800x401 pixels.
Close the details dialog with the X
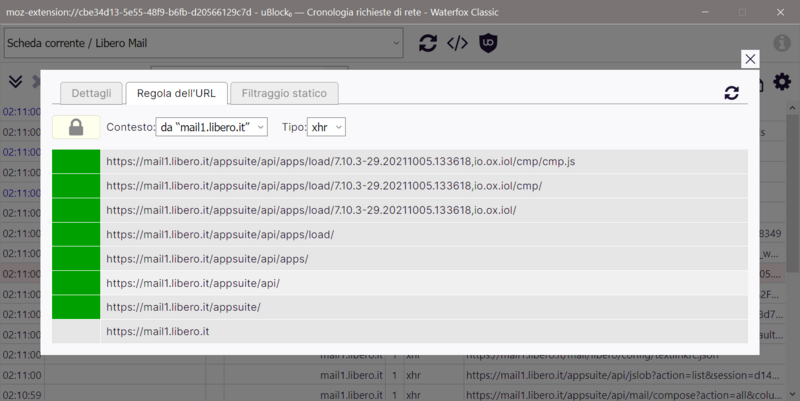(750, 59)
